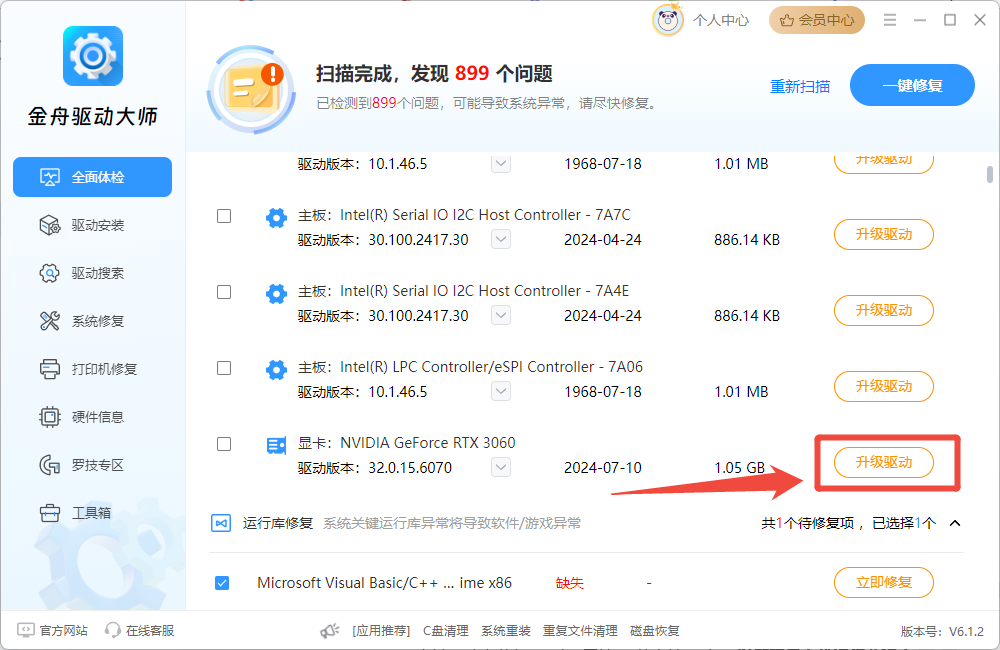Switch to the 全面体检 tab
This screenshot has height=650, width=1000.
92,177
